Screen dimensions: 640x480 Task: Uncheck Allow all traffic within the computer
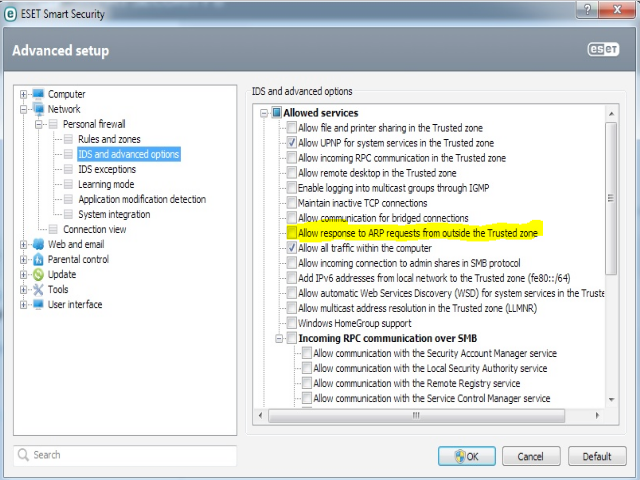(291, 248)
